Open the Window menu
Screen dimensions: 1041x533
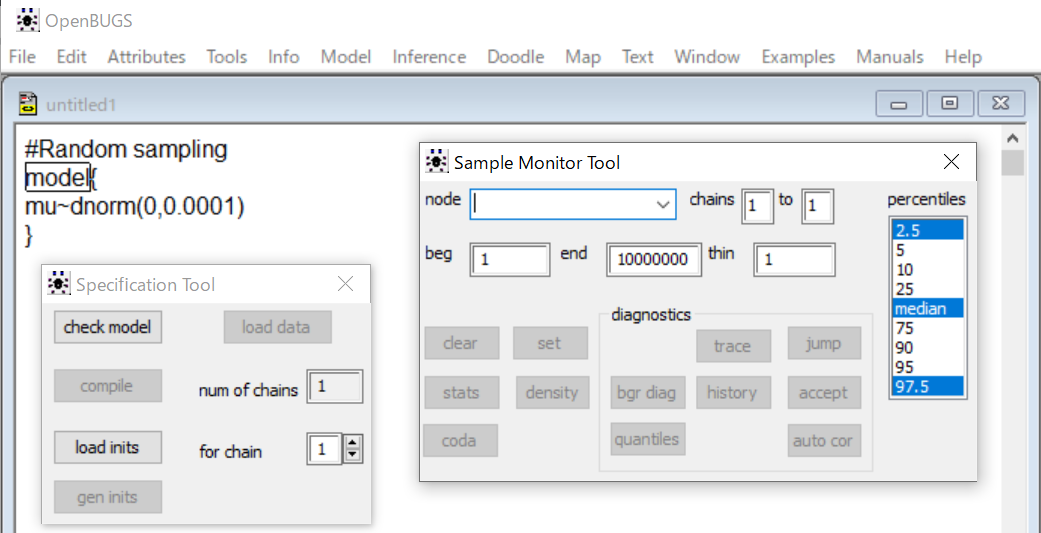click(707, 57)
